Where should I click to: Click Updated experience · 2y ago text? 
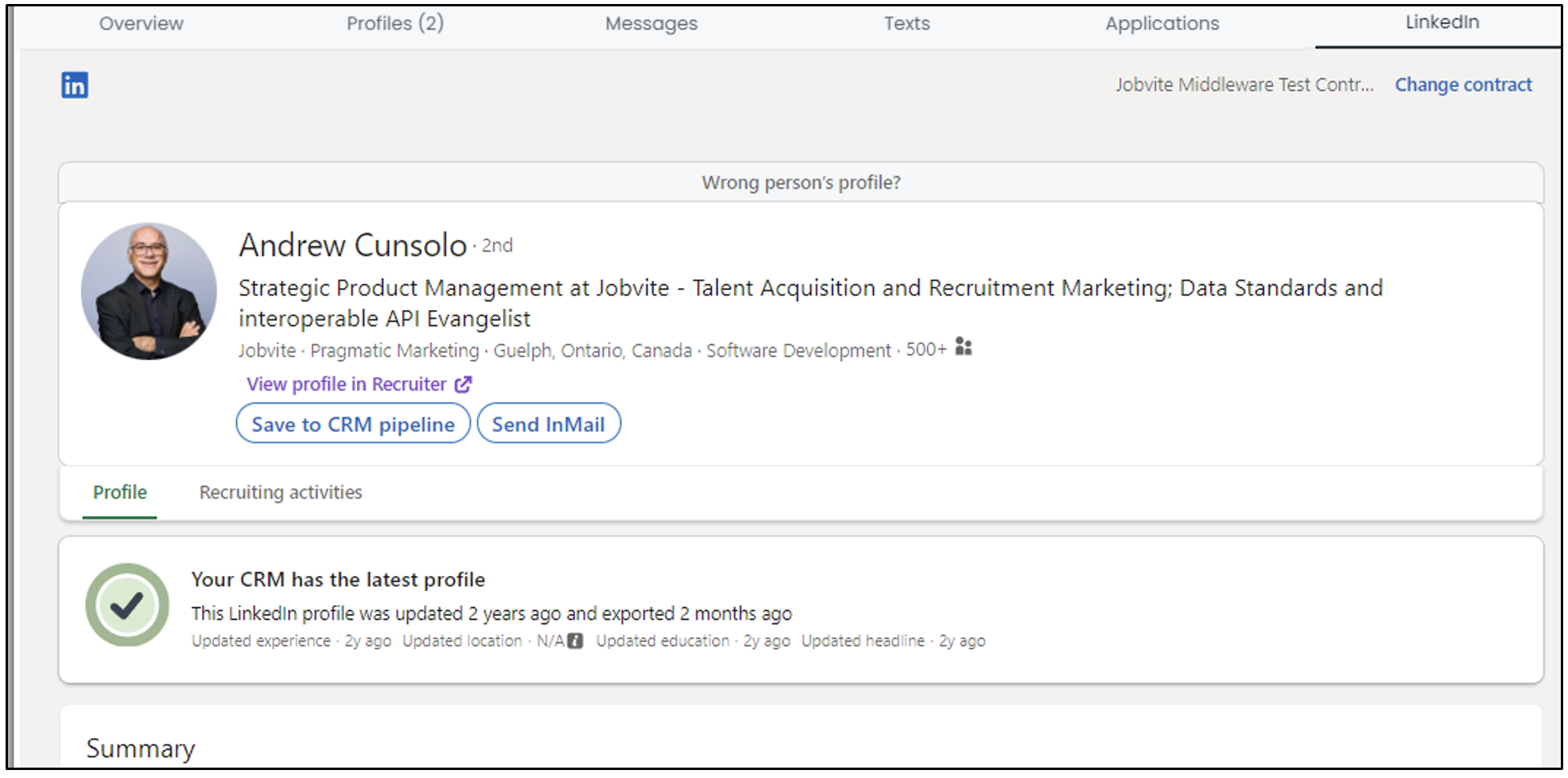click(x=291, y=641)
